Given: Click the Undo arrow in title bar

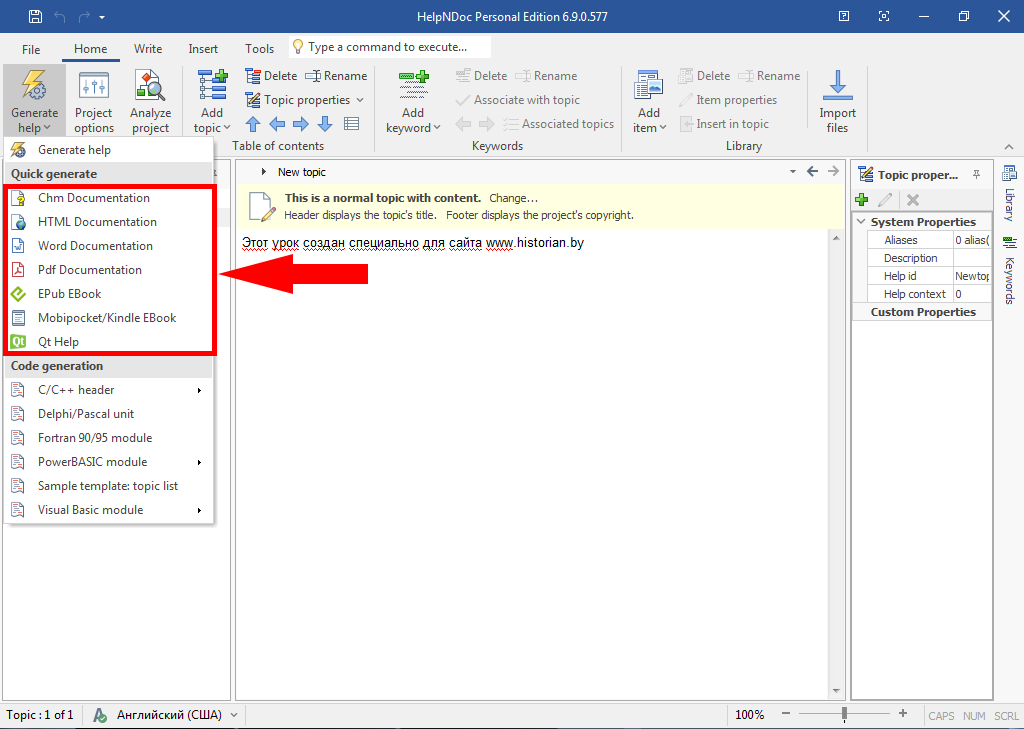Looking at the screenshot, I should [x=60, y=17].
